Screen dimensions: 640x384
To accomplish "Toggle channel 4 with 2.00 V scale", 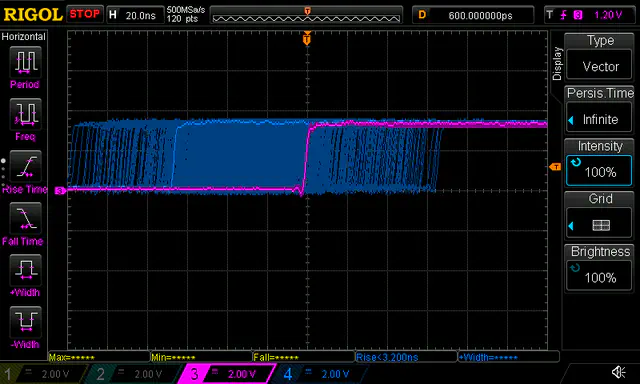I will 322,374.
